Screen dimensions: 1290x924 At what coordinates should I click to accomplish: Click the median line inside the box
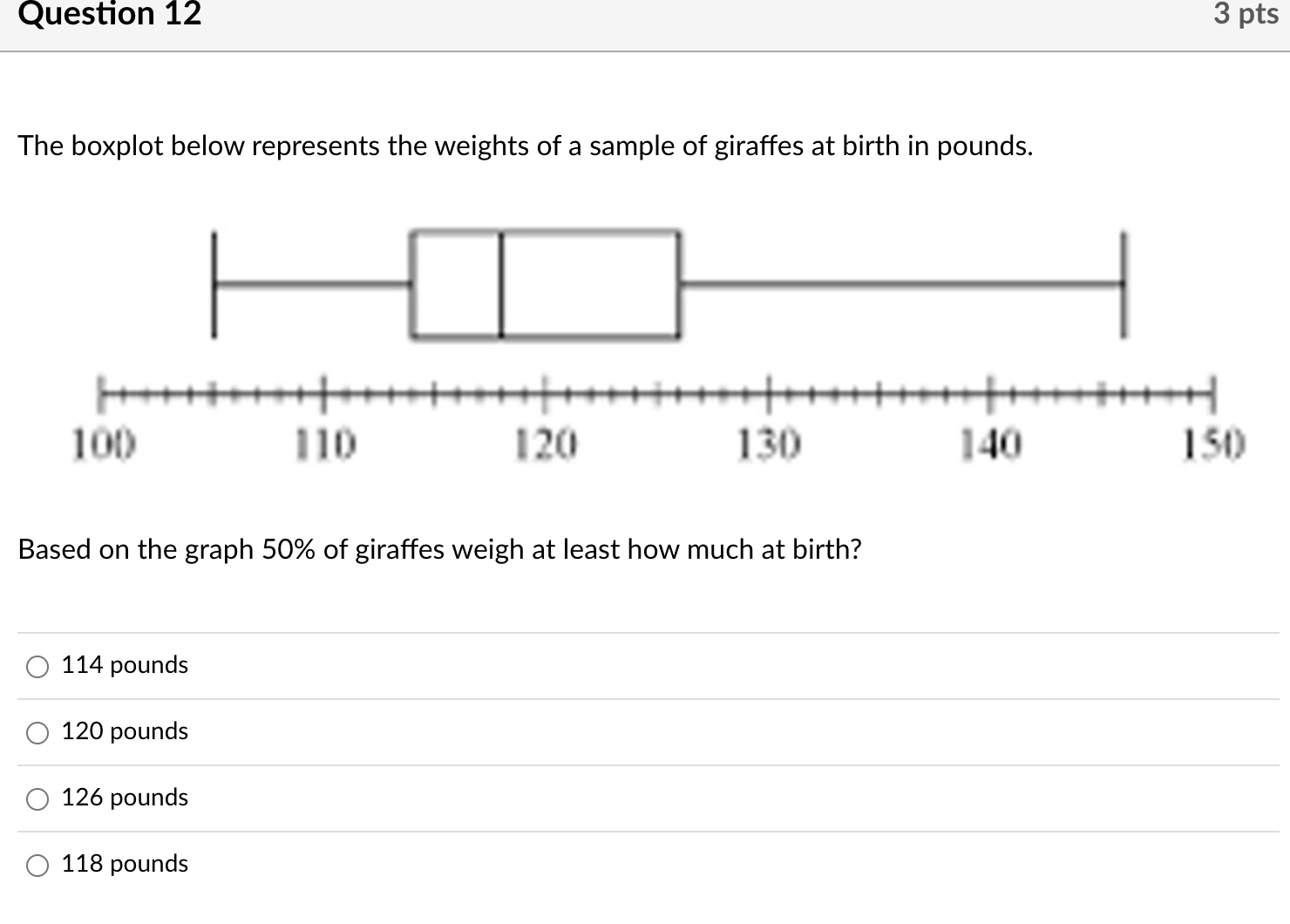tap(500, 283)
